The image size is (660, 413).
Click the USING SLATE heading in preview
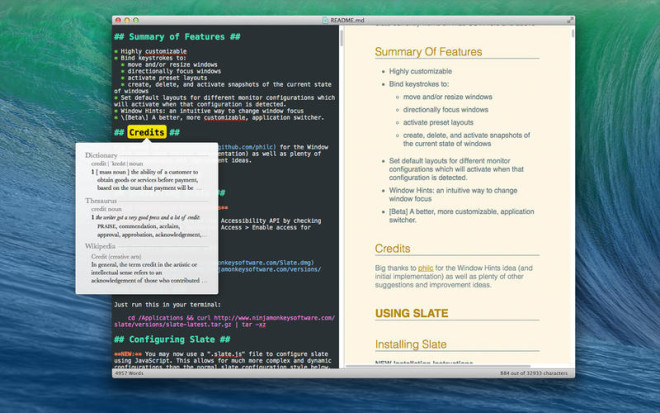[x=413, y=314]
